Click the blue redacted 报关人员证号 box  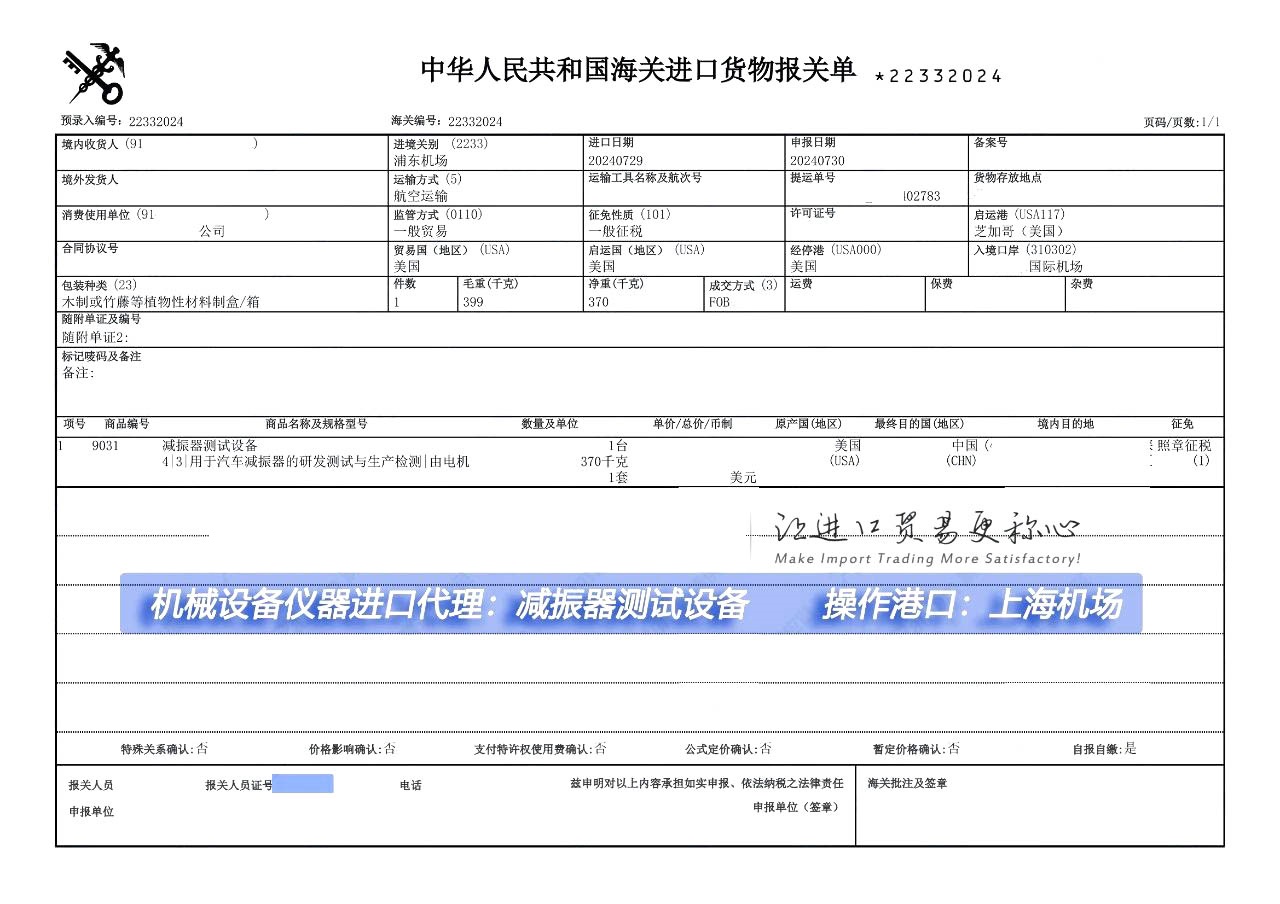303,784
